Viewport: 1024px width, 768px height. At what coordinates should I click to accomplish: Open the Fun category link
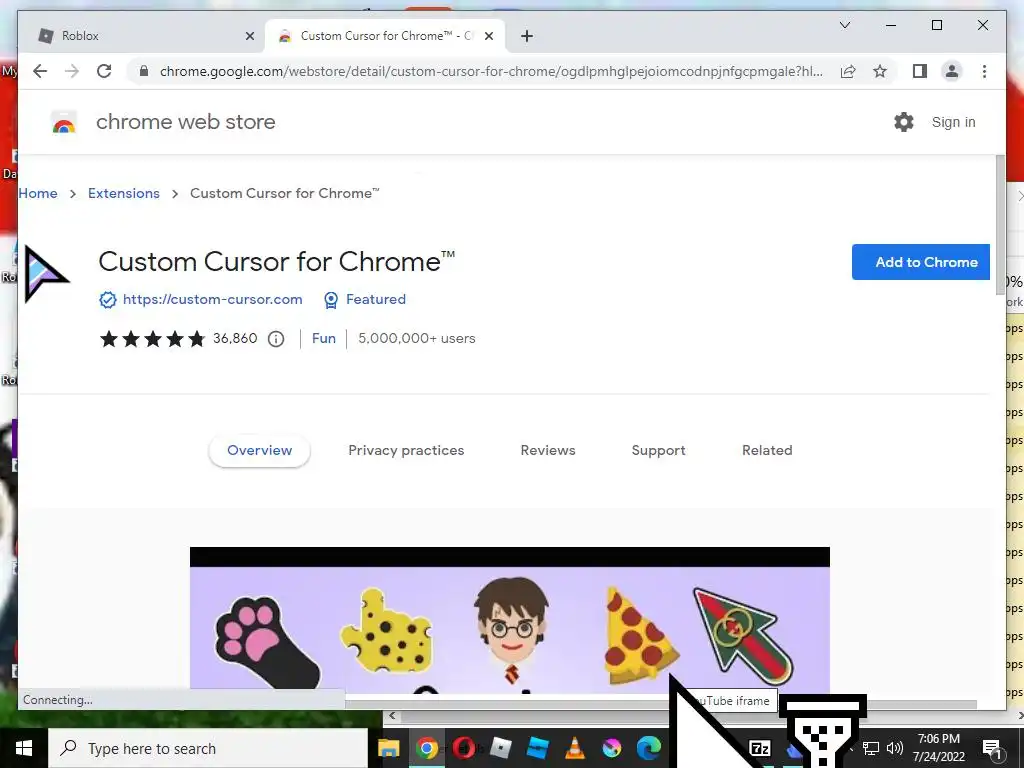323,338
